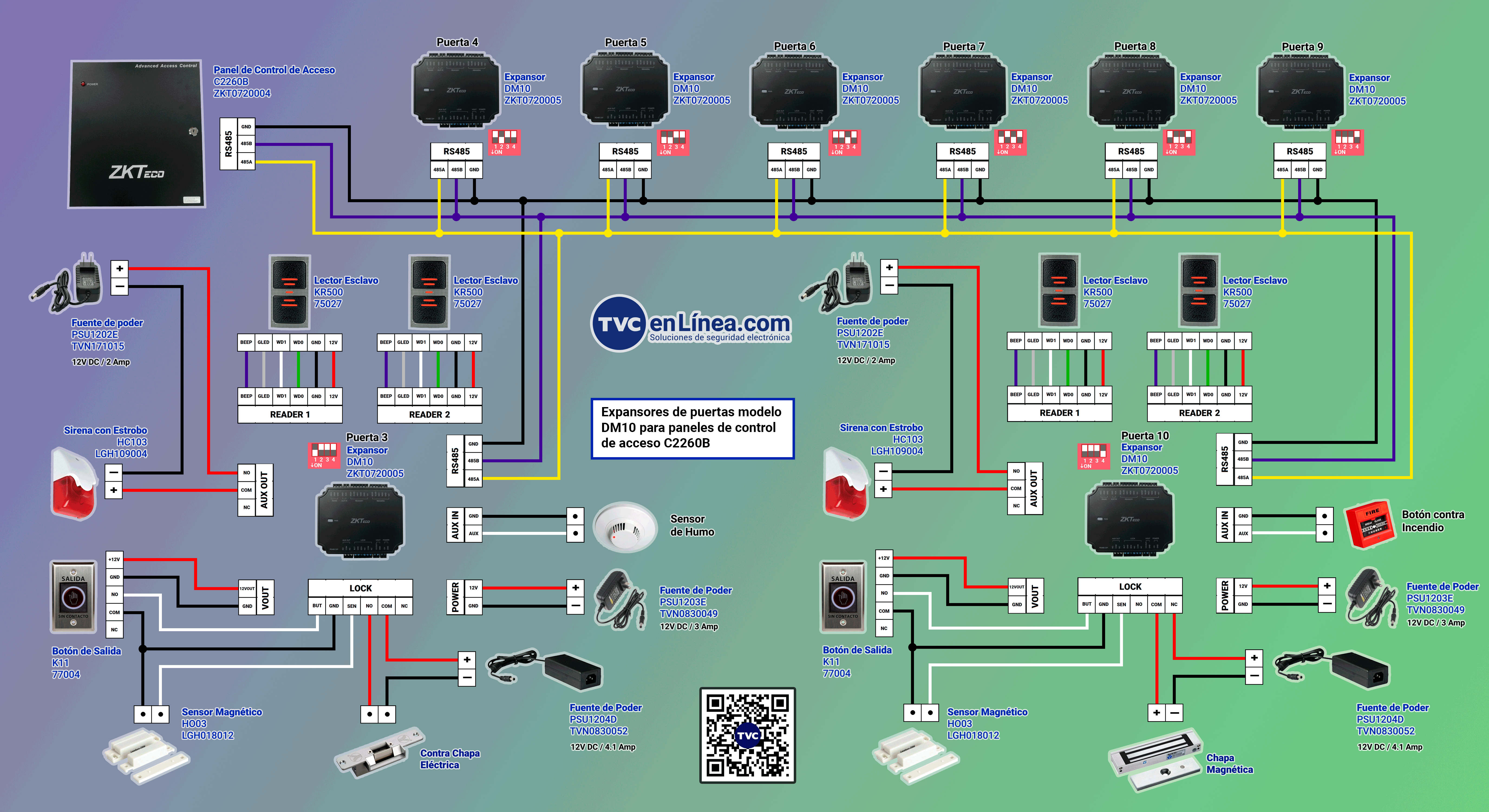The height and width of the screenshot is (812, 1489).
Task: Toggle the Puerta 7 DIP switch block
Action: pos(1010,142)
